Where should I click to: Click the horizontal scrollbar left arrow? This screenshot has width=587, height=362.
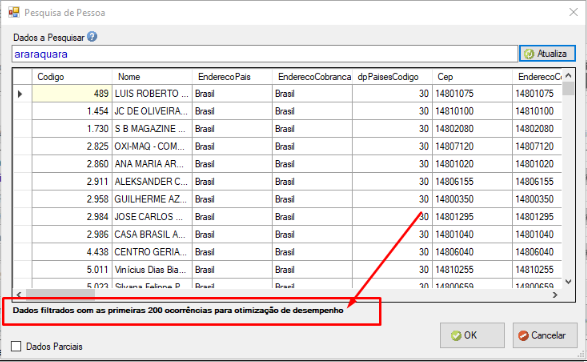point(19,295)
